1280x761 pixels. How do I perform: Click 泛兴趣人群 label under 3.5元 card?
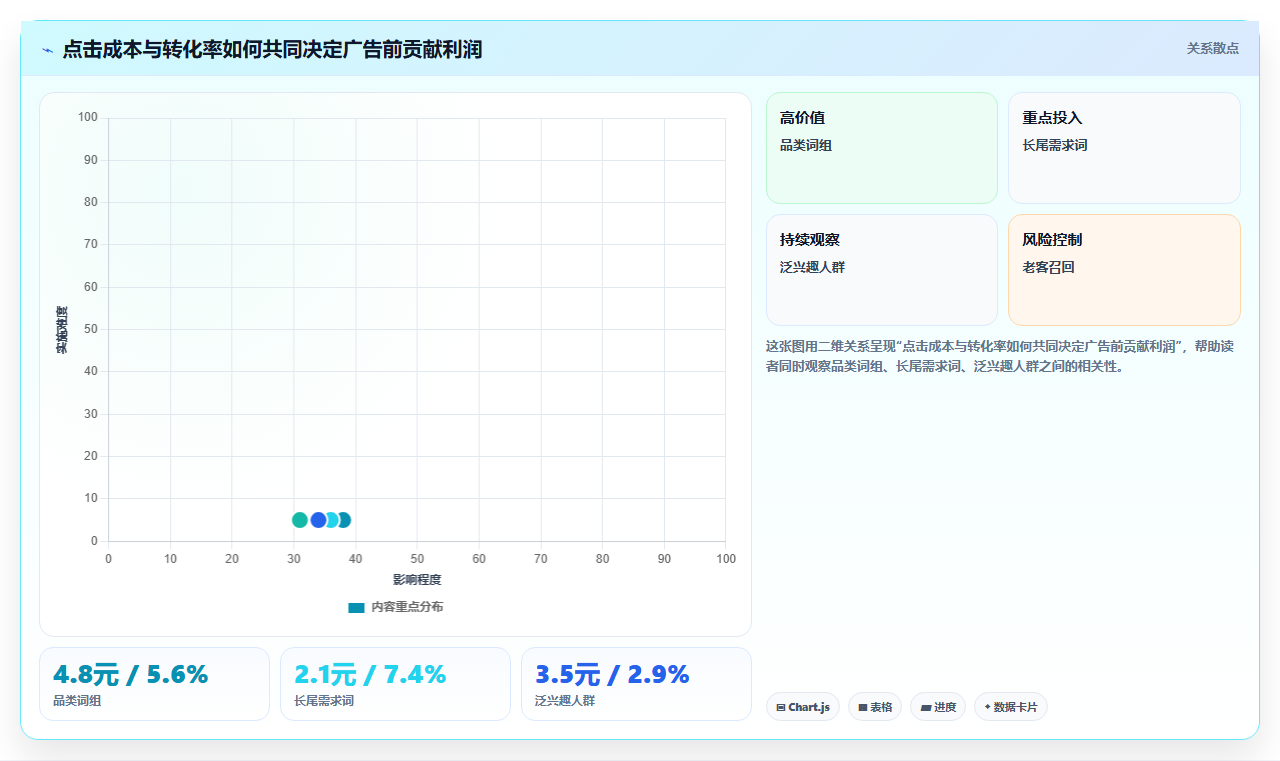(565, 701)
